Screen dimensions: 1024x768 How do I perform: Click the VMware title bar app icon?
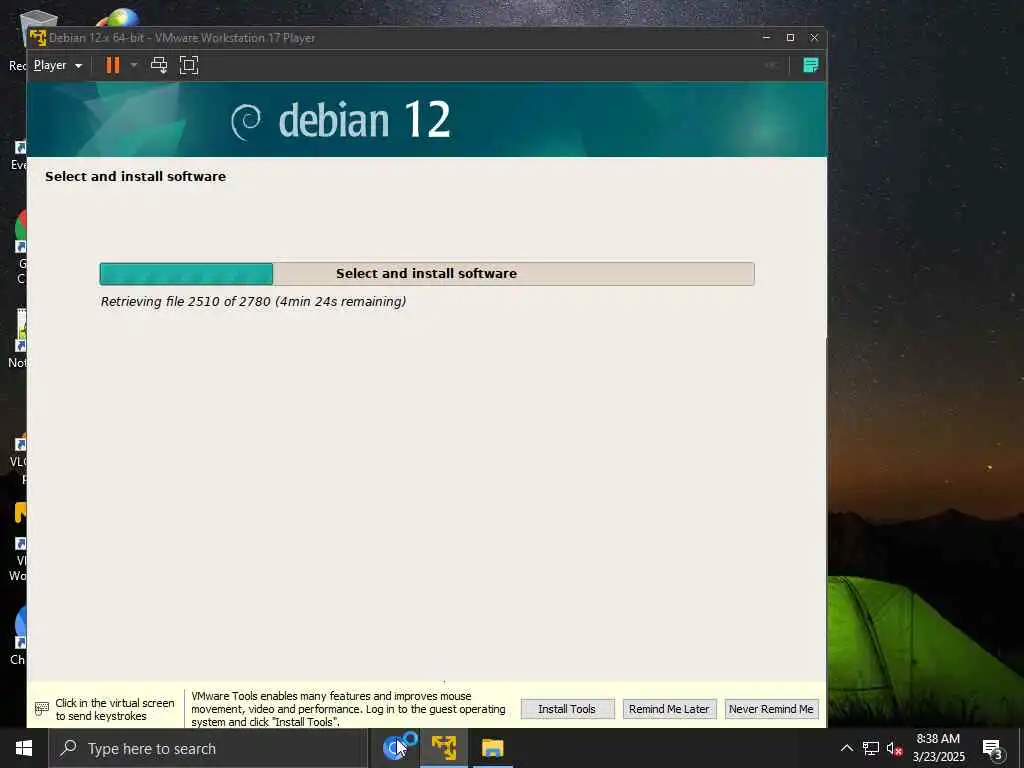pyautogui.click(x=38, y=38)
